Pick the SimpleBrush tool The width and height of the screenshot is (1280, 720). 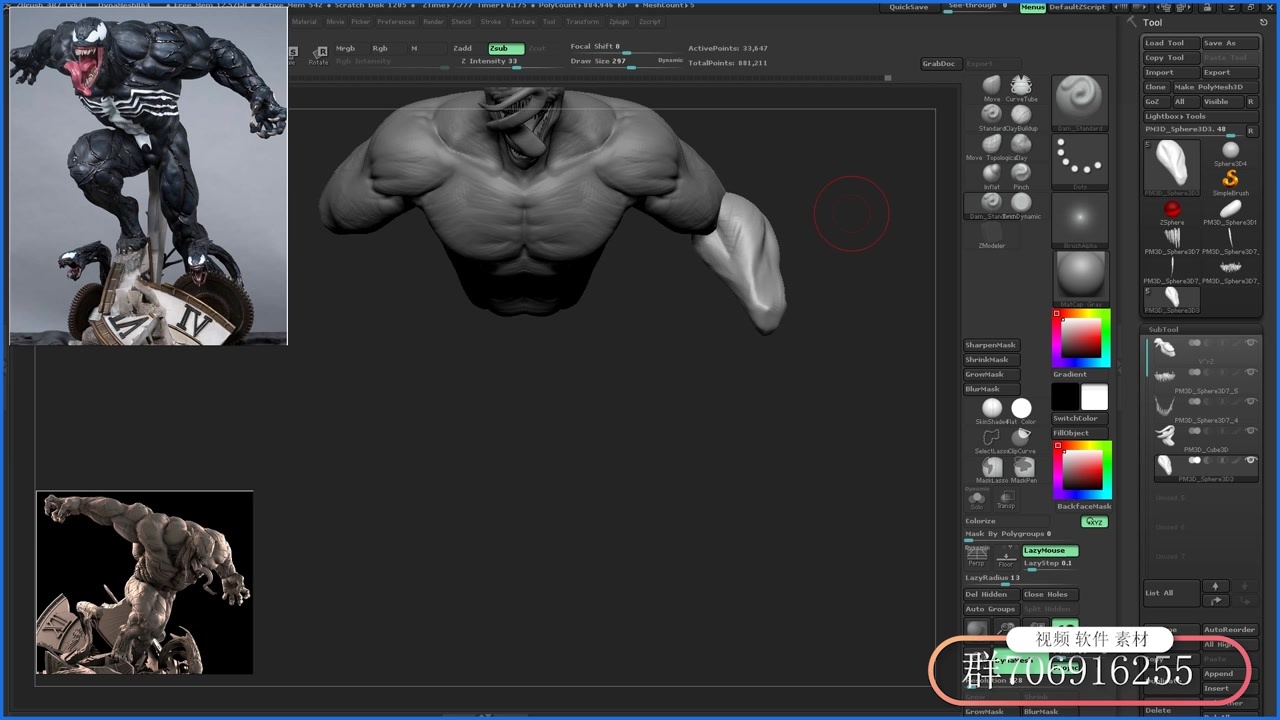[1230, 180]
